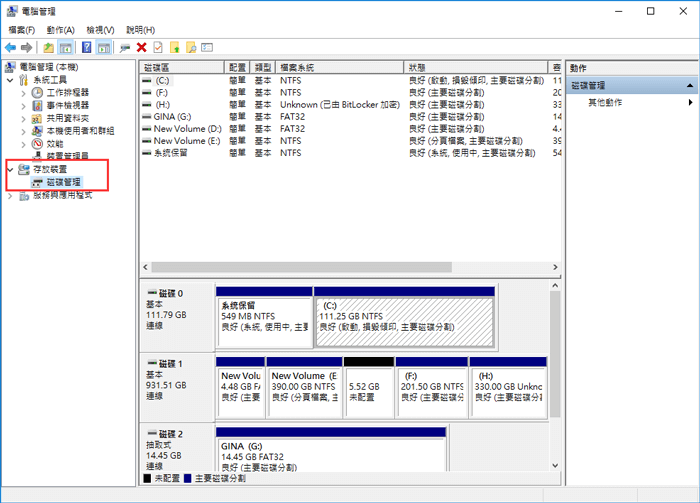Click the Up one level folder icon

click(x=48, y=47)
